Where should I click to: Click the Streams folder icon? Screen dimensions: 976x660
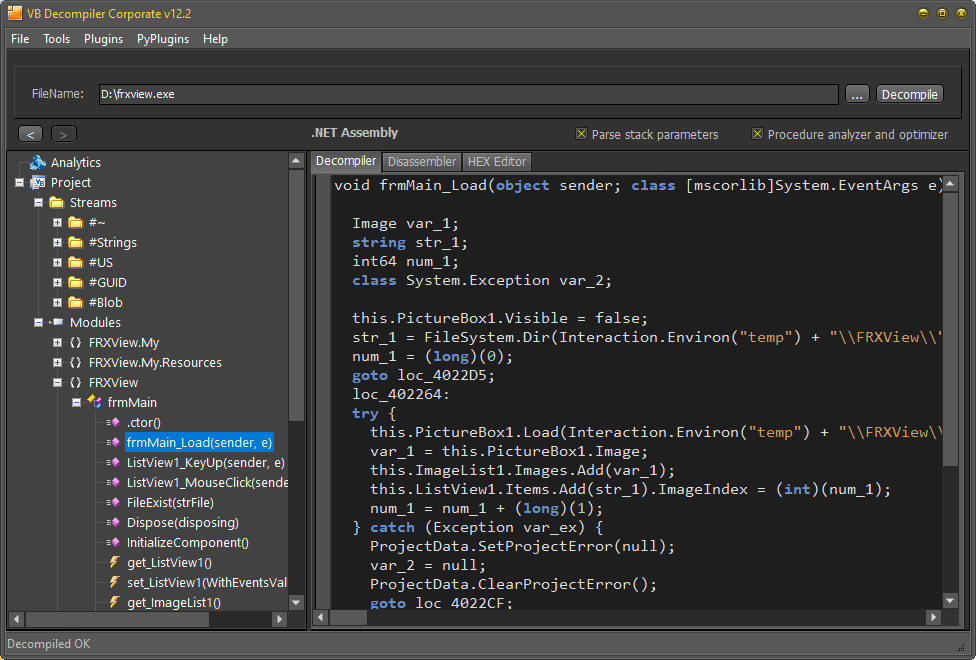[x=57, y=202]
